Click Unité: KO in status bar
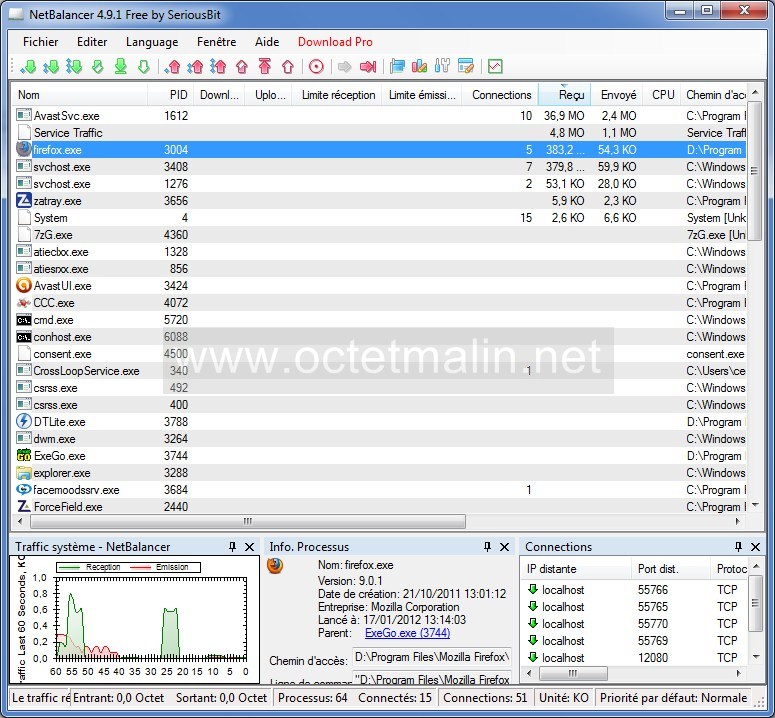775x718 pixels. pos(563,698)
